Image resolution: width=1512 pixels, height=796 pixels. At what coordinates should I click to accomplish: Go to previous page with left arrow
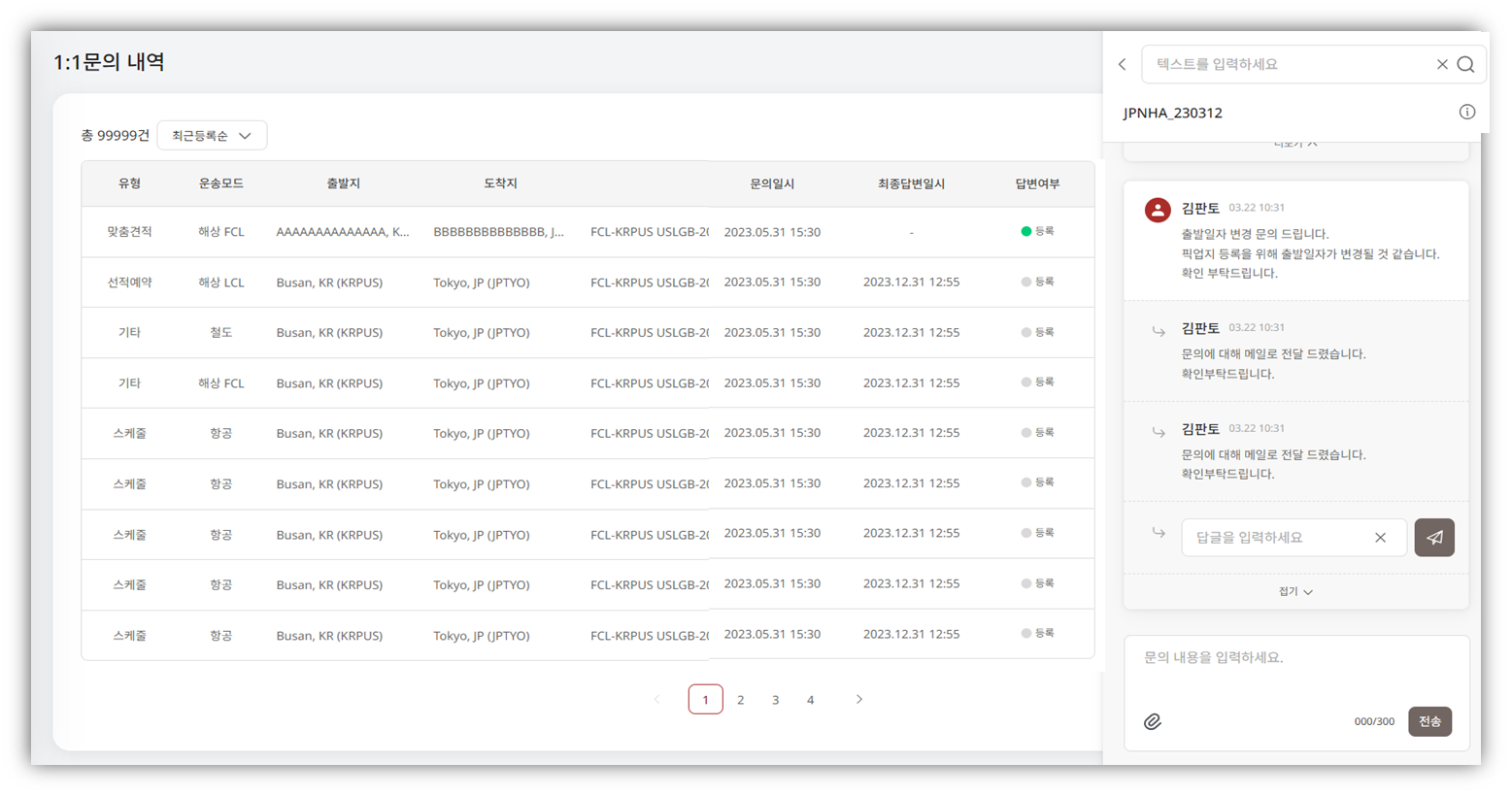(x=657, y=700)
